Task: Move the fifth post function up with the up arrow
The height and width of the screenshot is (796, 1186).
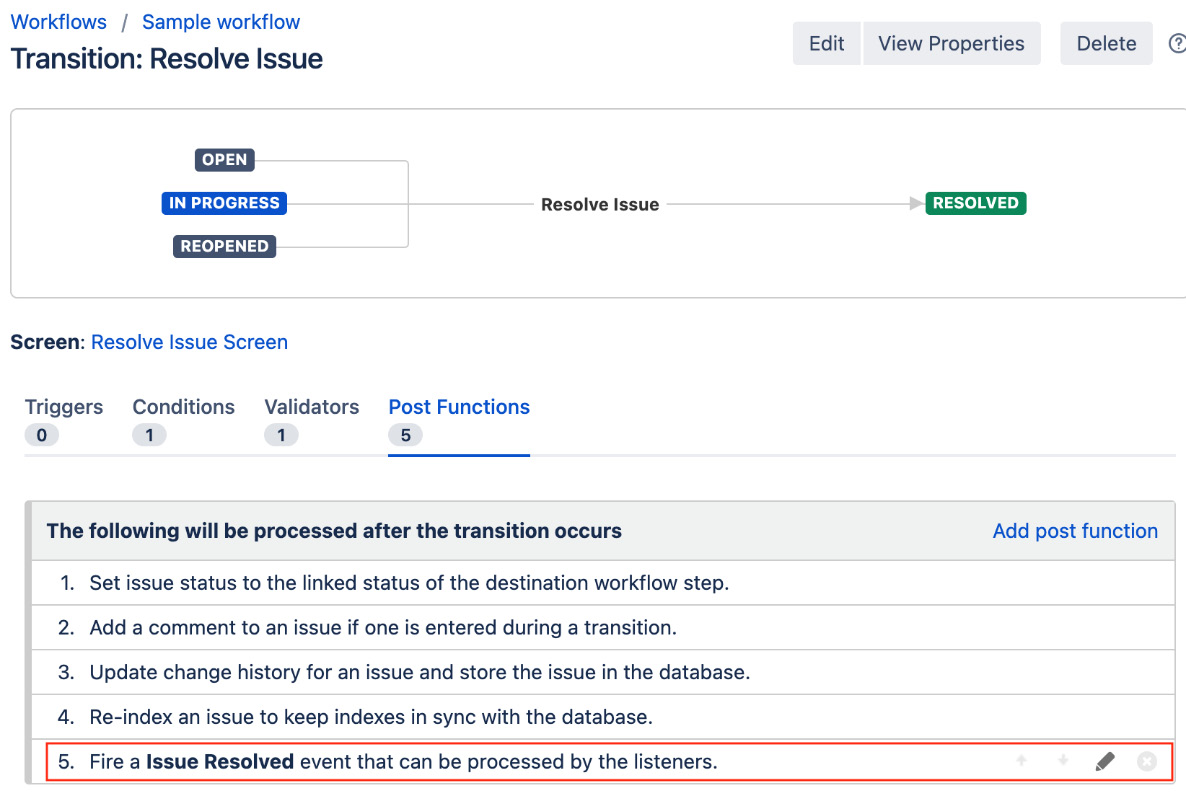Action: [1021, 761]
